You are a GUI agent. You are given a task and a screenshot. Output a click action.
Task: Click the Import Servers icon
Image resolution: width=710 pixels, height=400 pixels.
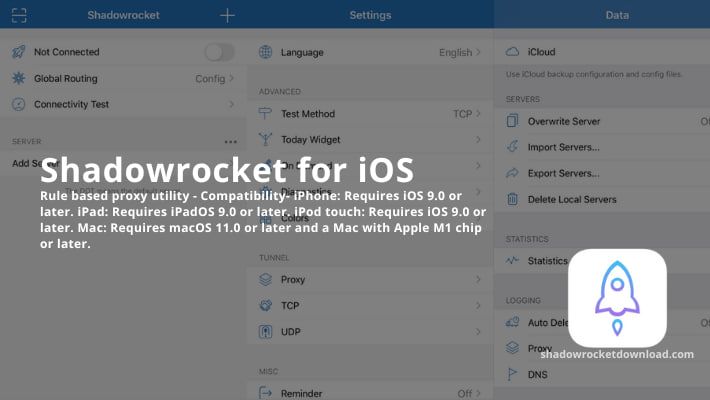pyautogui.click(x=512, y=147)
